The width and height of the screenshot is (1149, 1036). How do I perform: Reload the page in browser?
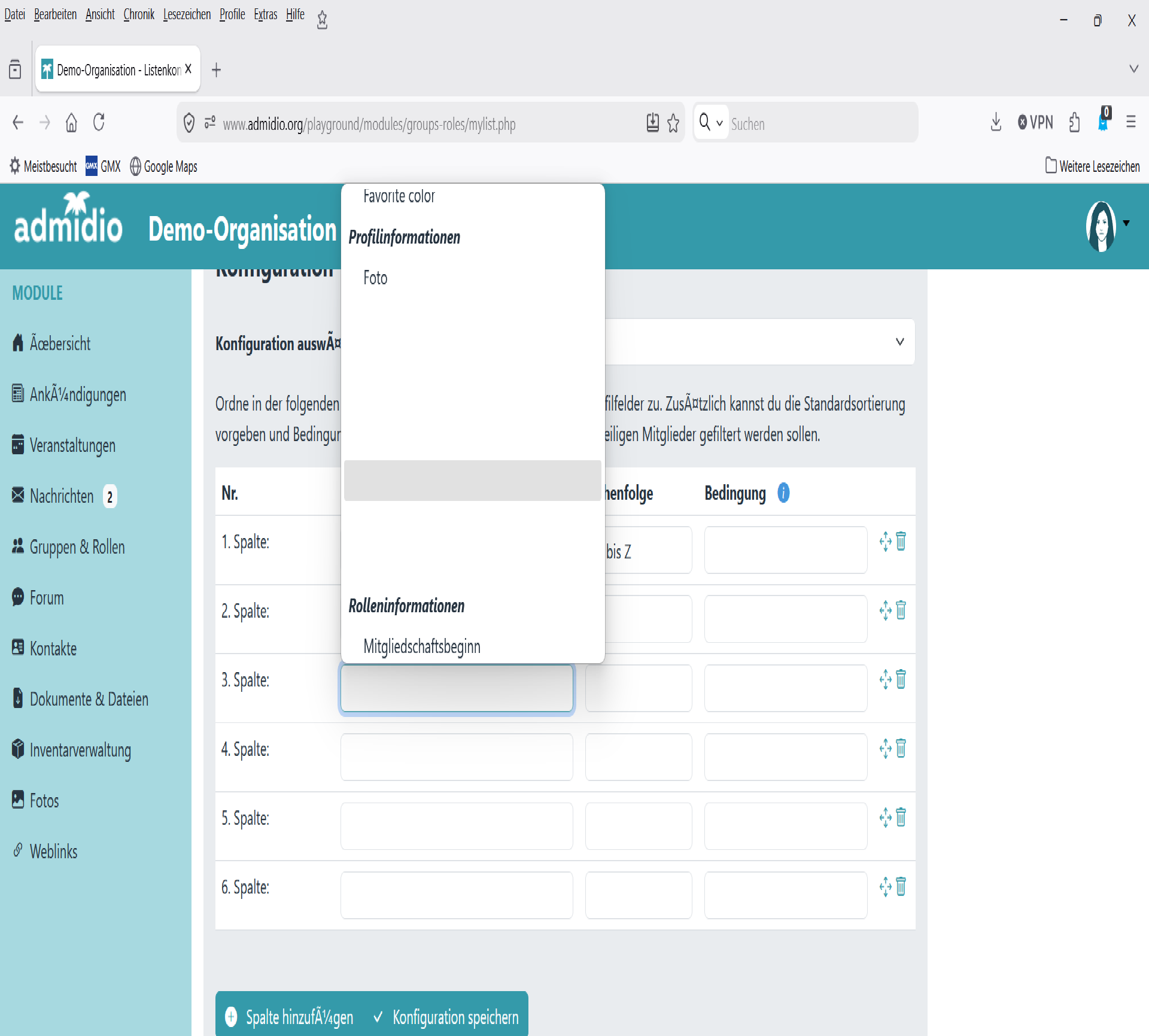[99, 123]
